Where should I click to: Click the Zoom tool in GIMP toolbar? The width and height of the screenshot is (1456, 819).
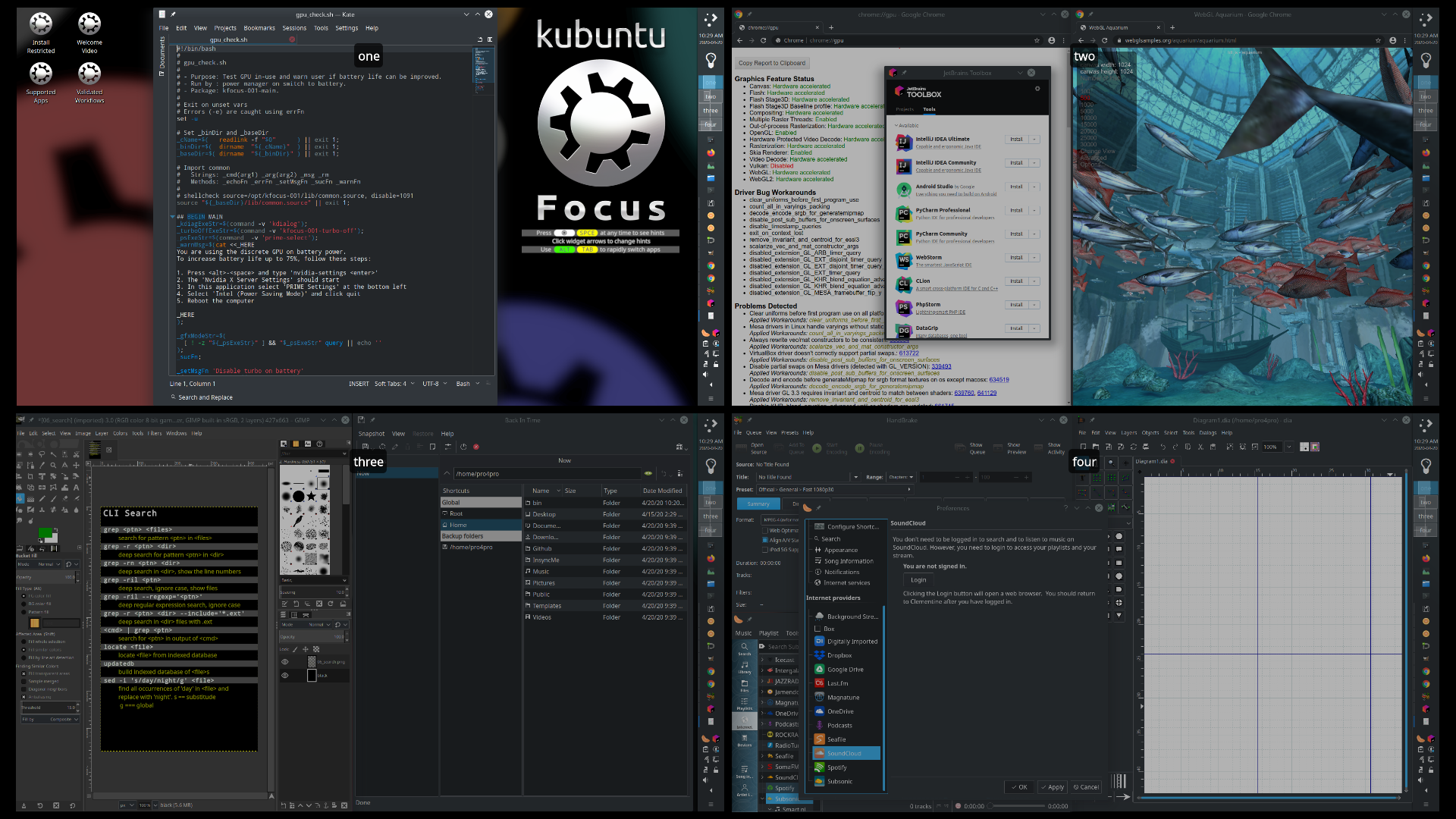click(x=54, y=465)
